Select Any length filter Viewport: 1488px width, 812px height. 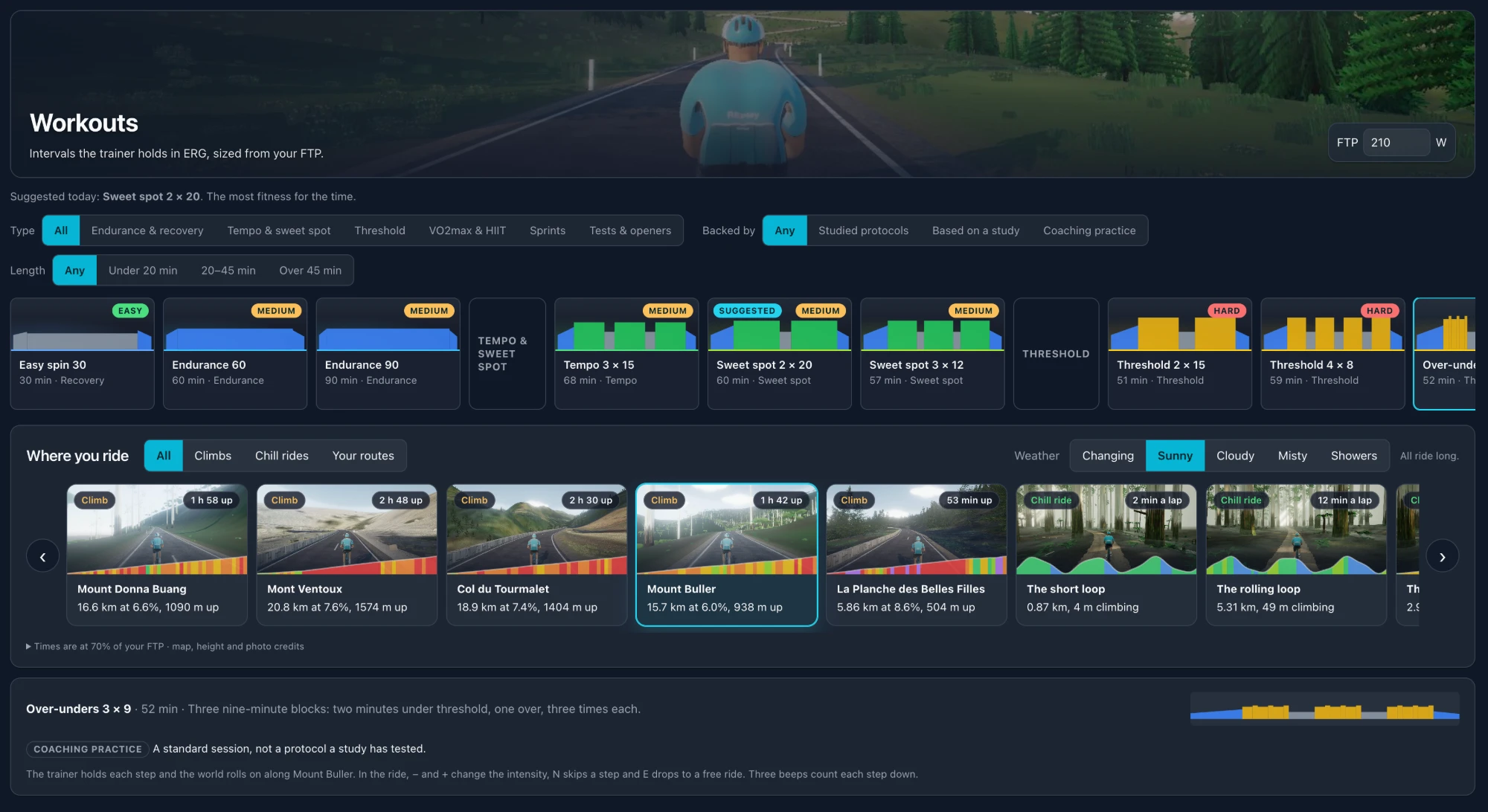74,270
